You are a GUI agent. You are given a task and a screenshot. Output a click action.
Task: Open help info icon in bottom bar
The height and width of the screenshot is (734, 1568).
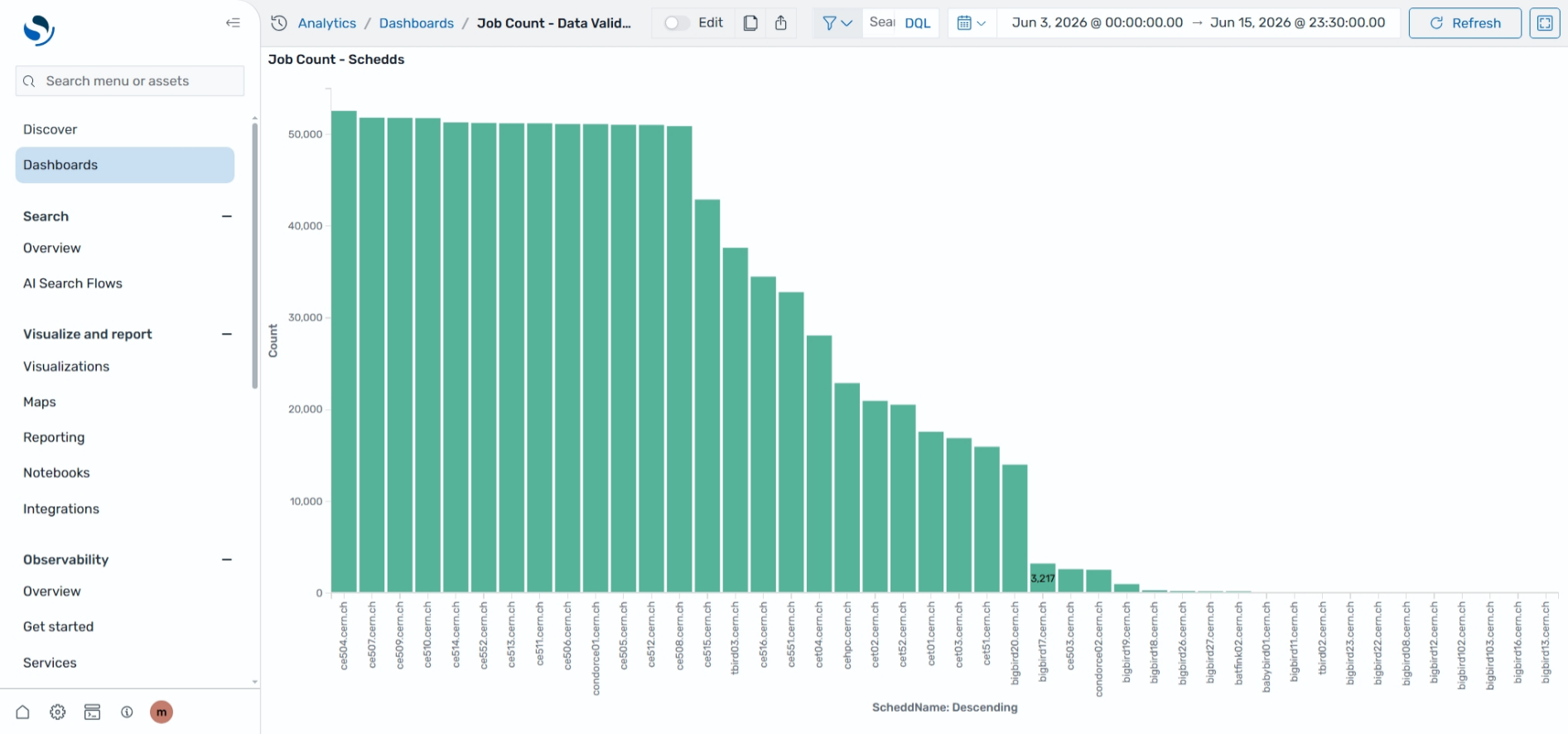pos(127,712)
